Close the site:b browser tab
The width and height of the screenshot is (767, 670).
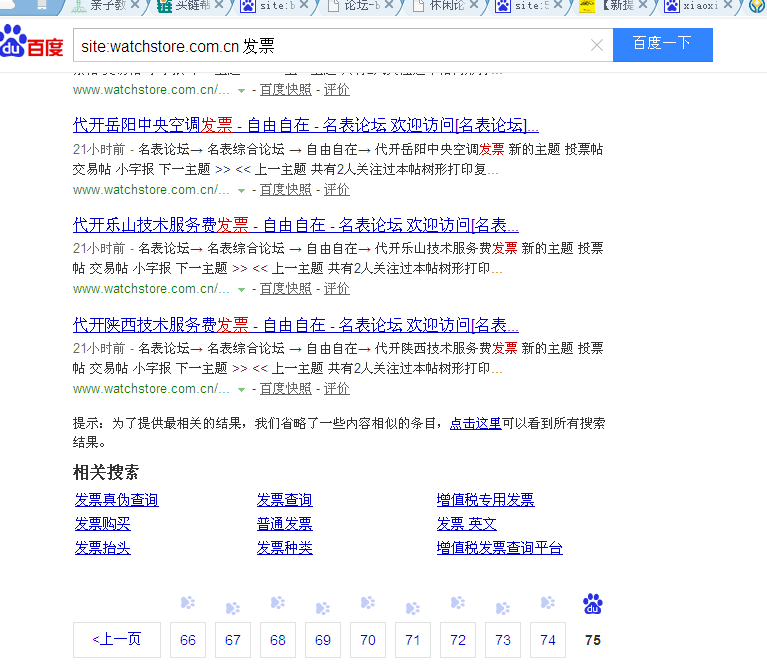(304, 5)
